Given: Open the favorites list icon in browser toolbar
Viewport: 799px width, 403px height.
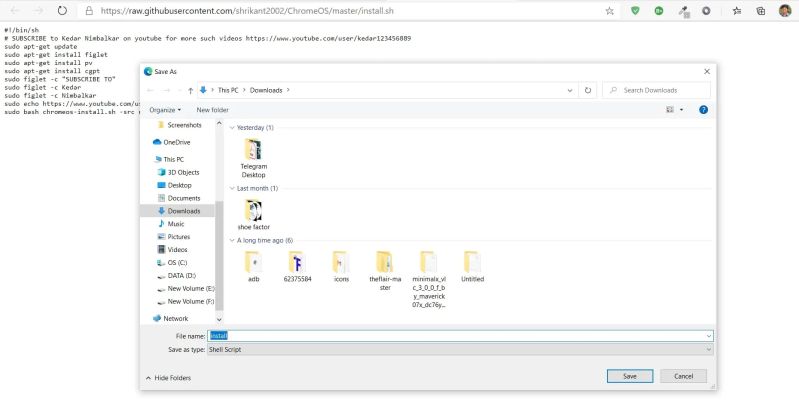Looking at the screenshot, I should 737,11.
